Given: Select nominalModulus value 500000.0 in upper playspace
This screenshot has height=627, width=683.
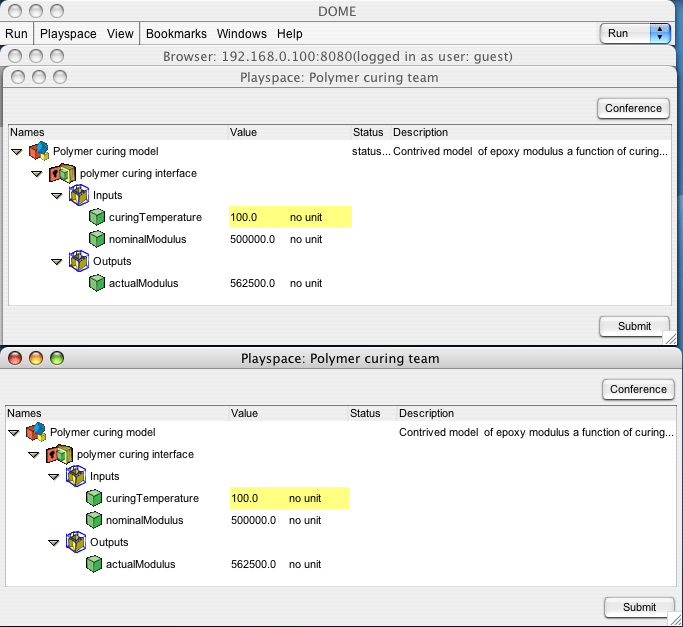Looking at the screenshot, I should click(x=252, y=239).
